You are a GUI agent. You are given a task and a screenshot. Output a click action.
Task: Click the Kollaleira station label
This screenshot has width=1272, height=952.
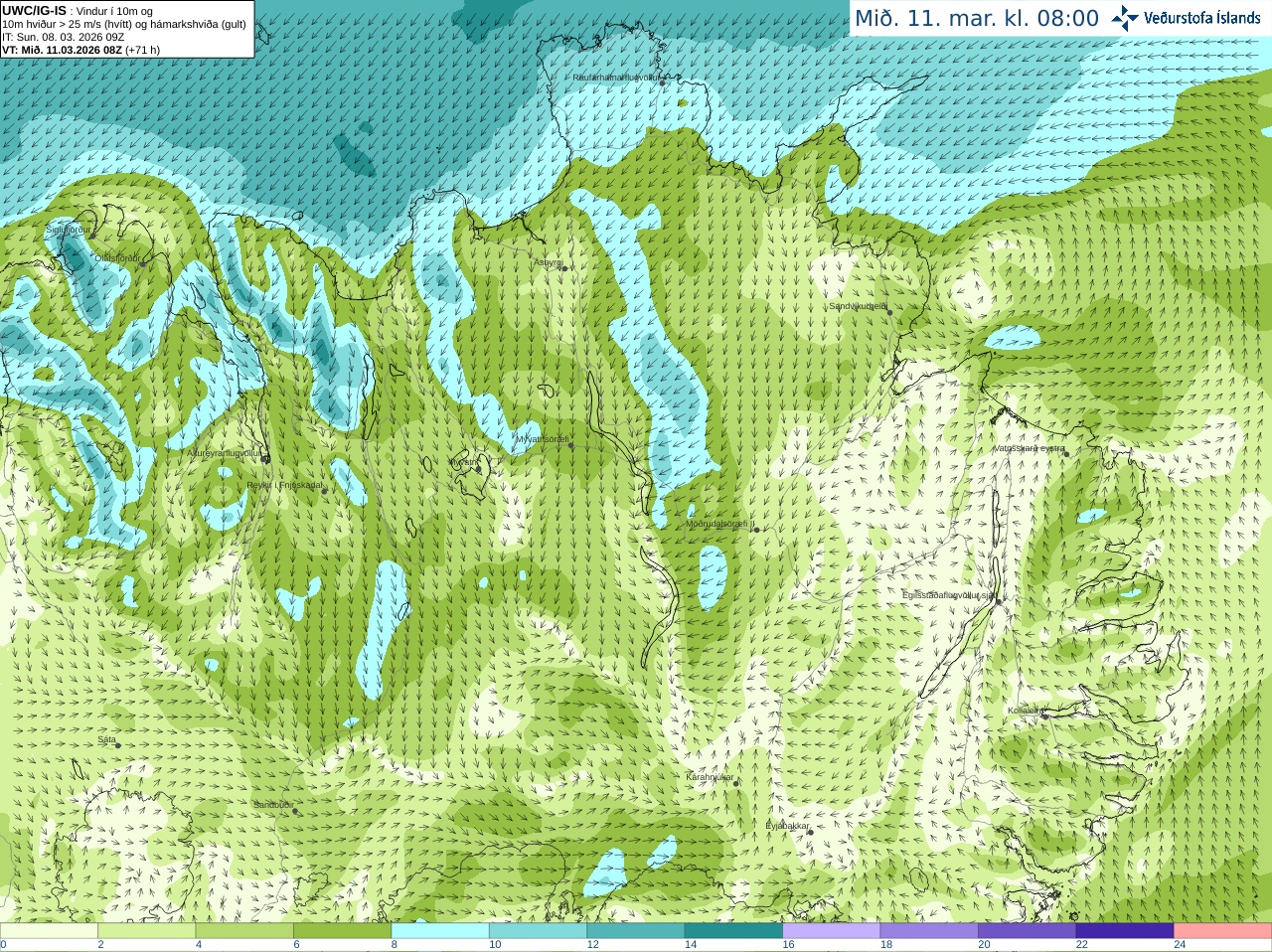[1026, 711]
